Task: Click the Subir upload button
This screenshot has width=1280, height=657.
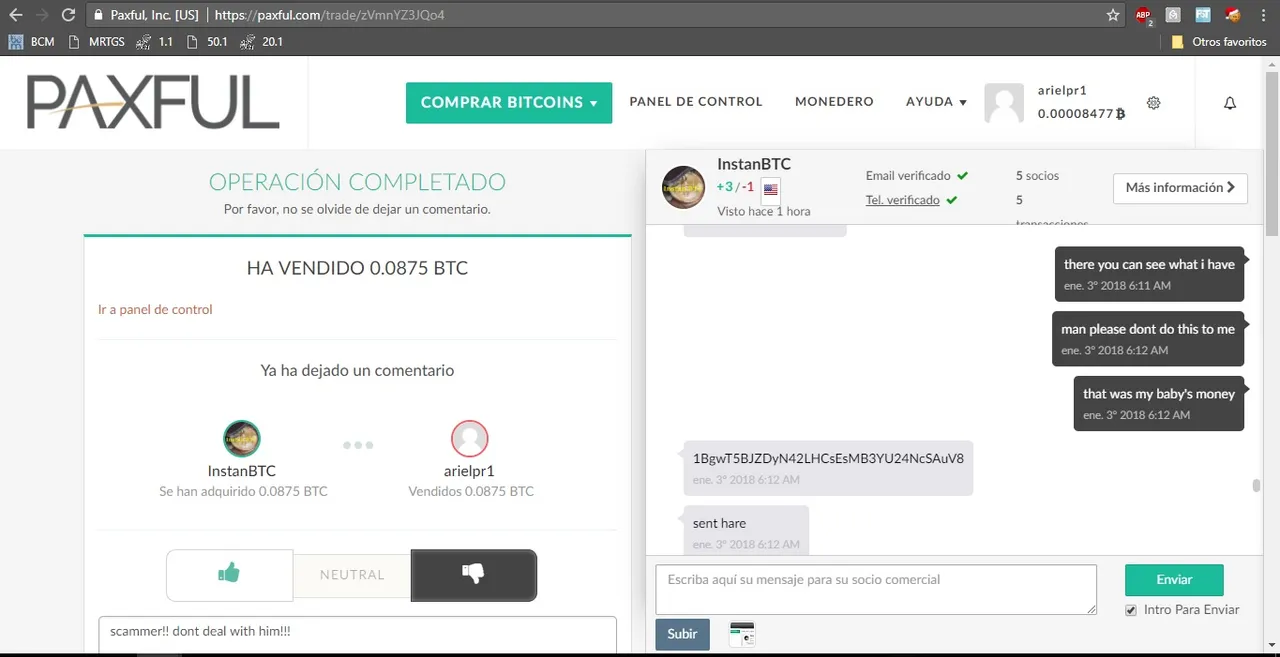Action: point(682,634)
